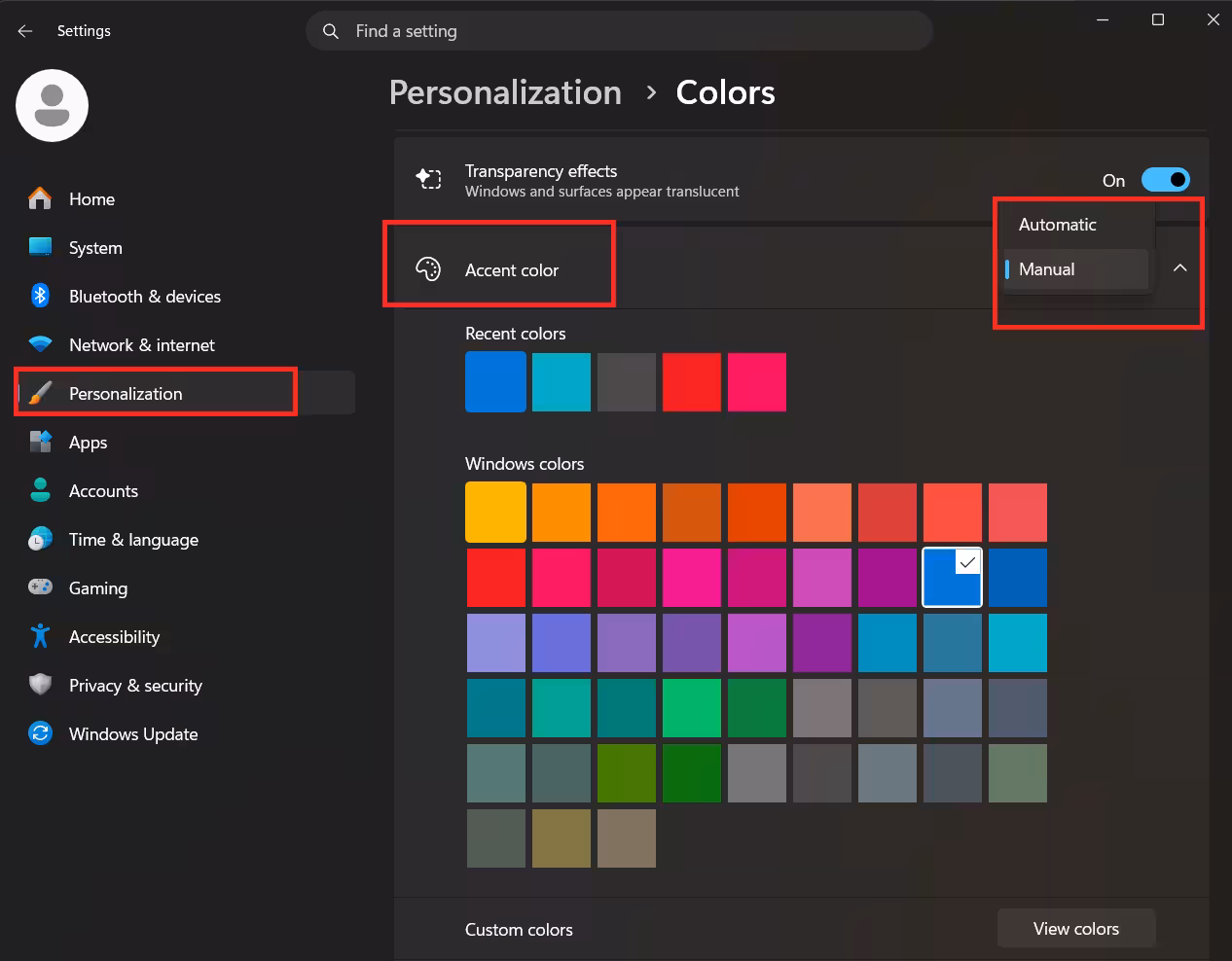The image size is (1232, 961).
Task: Click the Windows Update sync icon
Action: 40,733
